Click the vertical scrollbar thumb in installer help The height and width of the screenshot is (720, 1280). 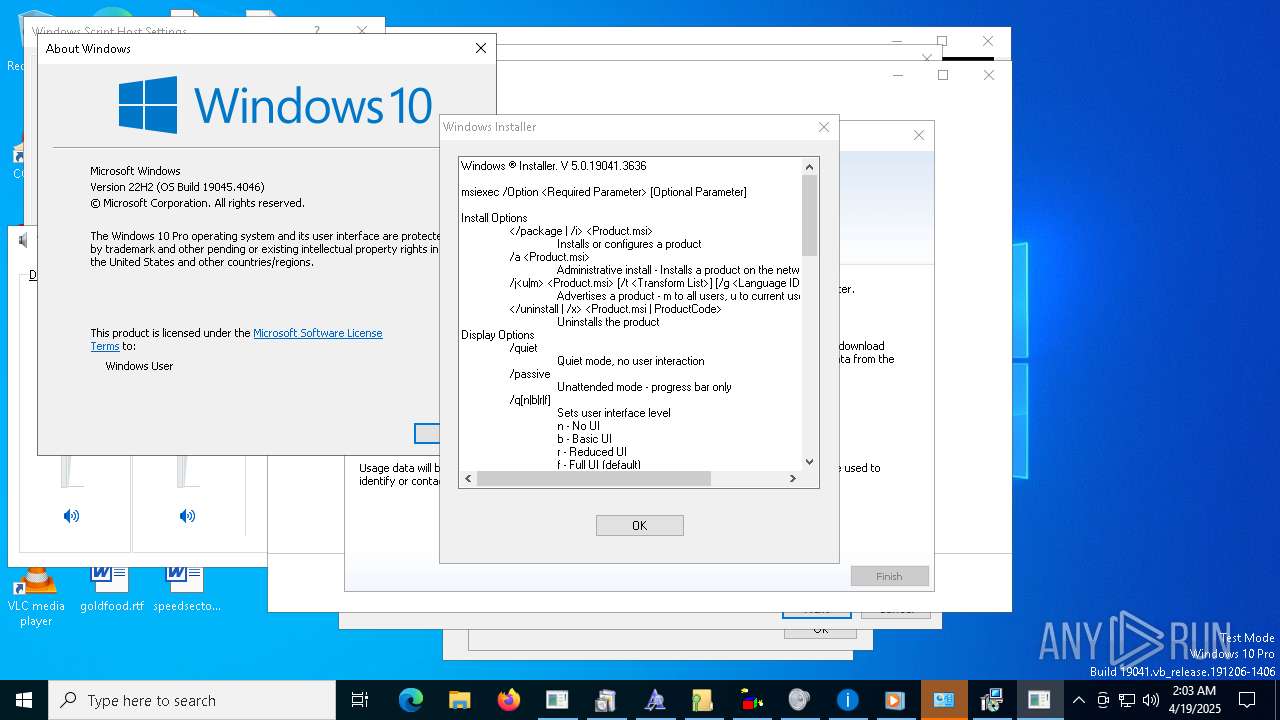tap(810, 215)
